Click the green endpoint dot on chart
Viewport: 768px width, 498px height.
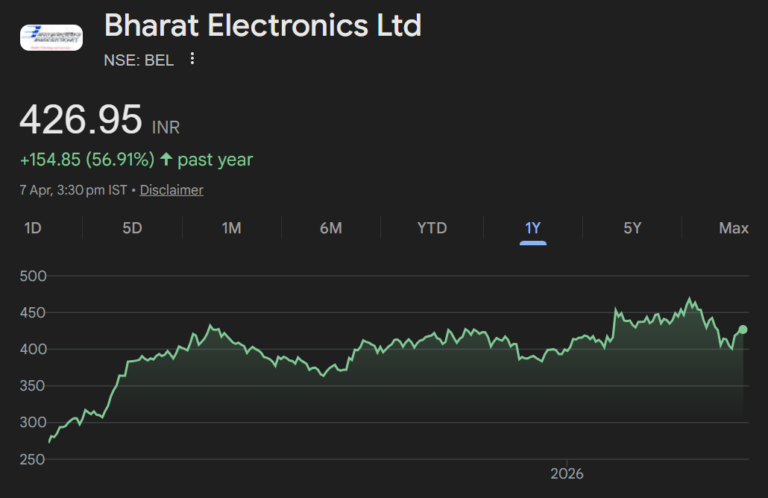point(743,330)
